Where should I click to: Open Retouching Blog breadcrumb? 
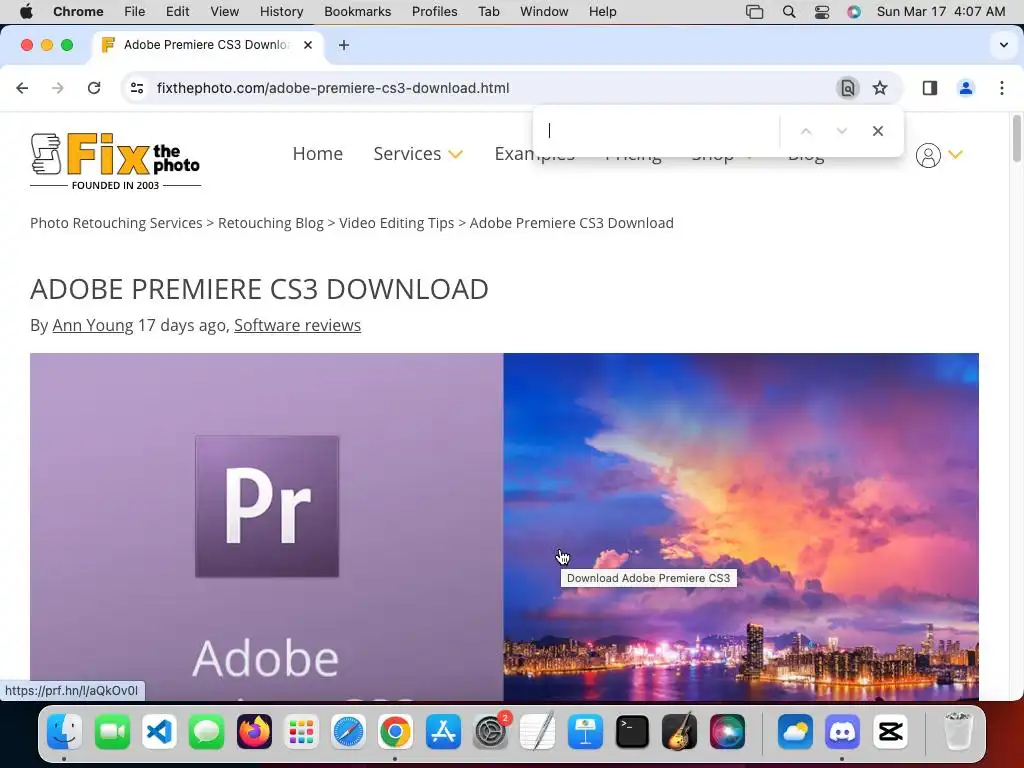click(270, 223)
